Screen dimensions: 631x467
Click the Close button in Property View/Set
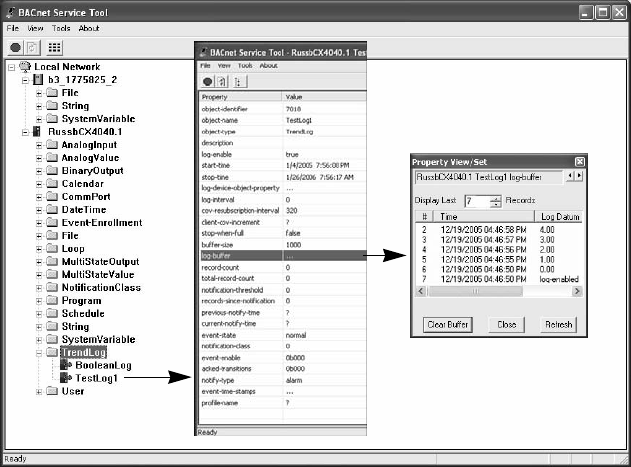(507, 324)
